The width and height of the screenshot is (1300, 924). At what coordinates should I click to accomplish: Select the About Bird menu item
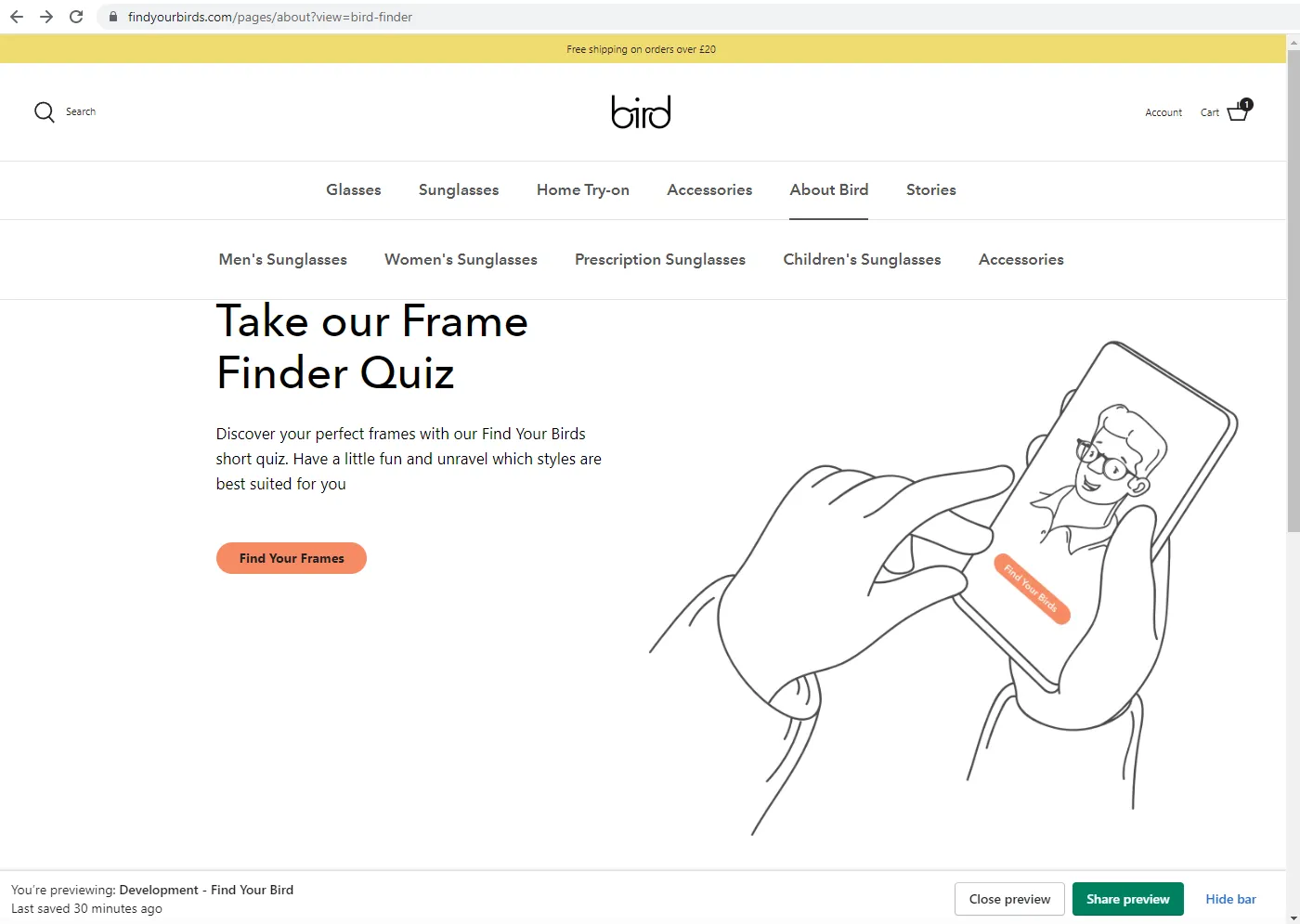click(829, 189)
